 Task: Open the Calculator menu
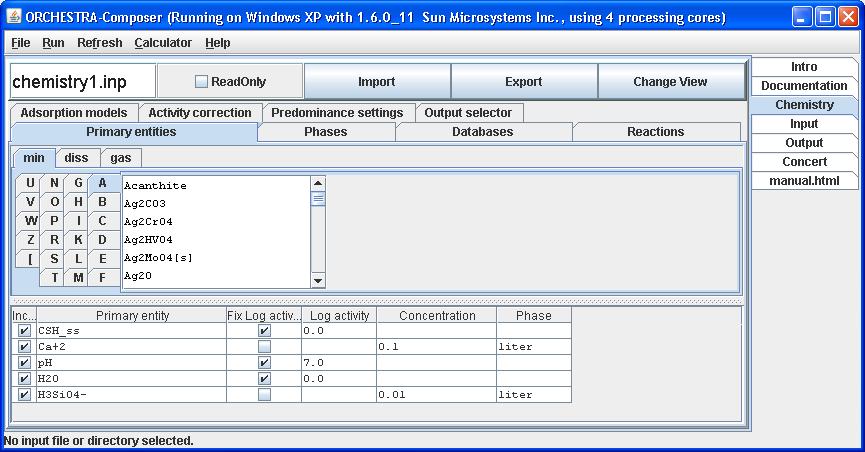[163, 42]
